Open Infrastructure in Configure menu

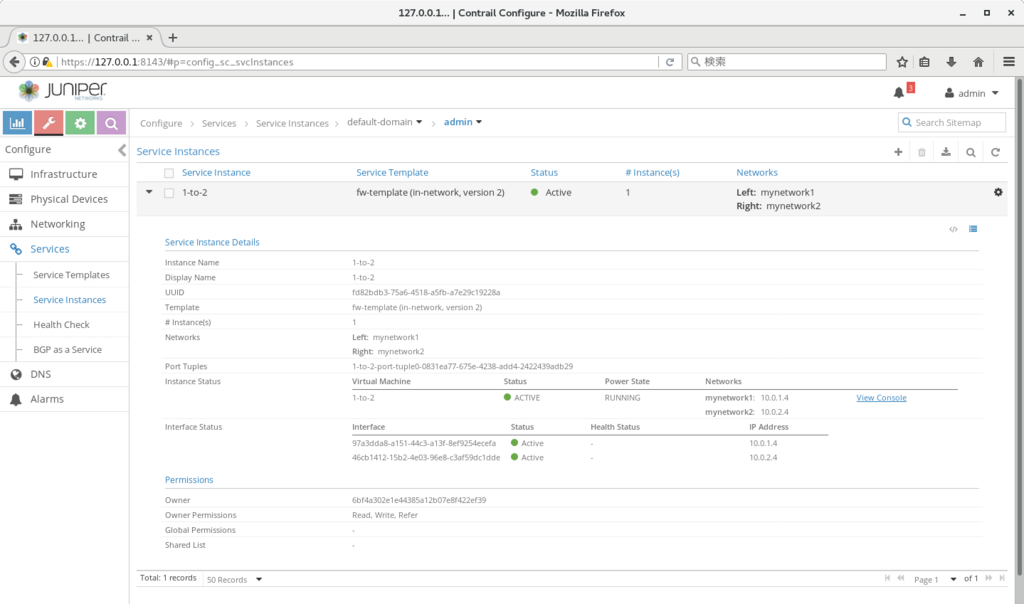coord(65,174)
